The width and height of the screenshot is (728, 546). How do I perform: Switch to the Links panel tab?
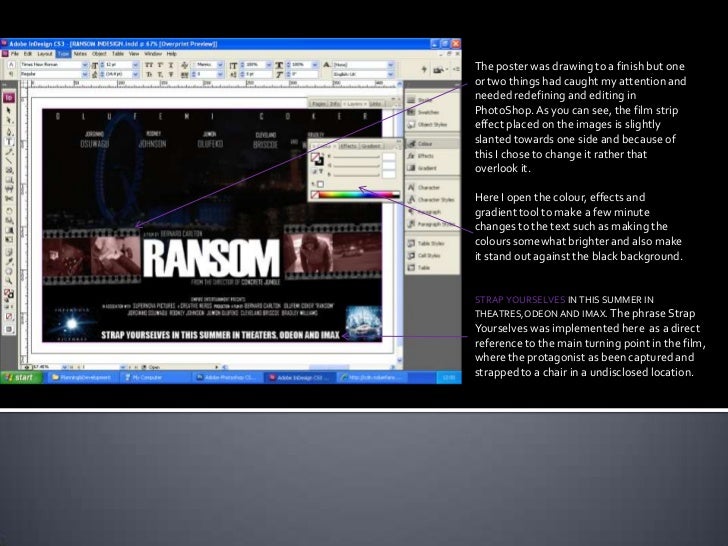(x=376, y=104)
